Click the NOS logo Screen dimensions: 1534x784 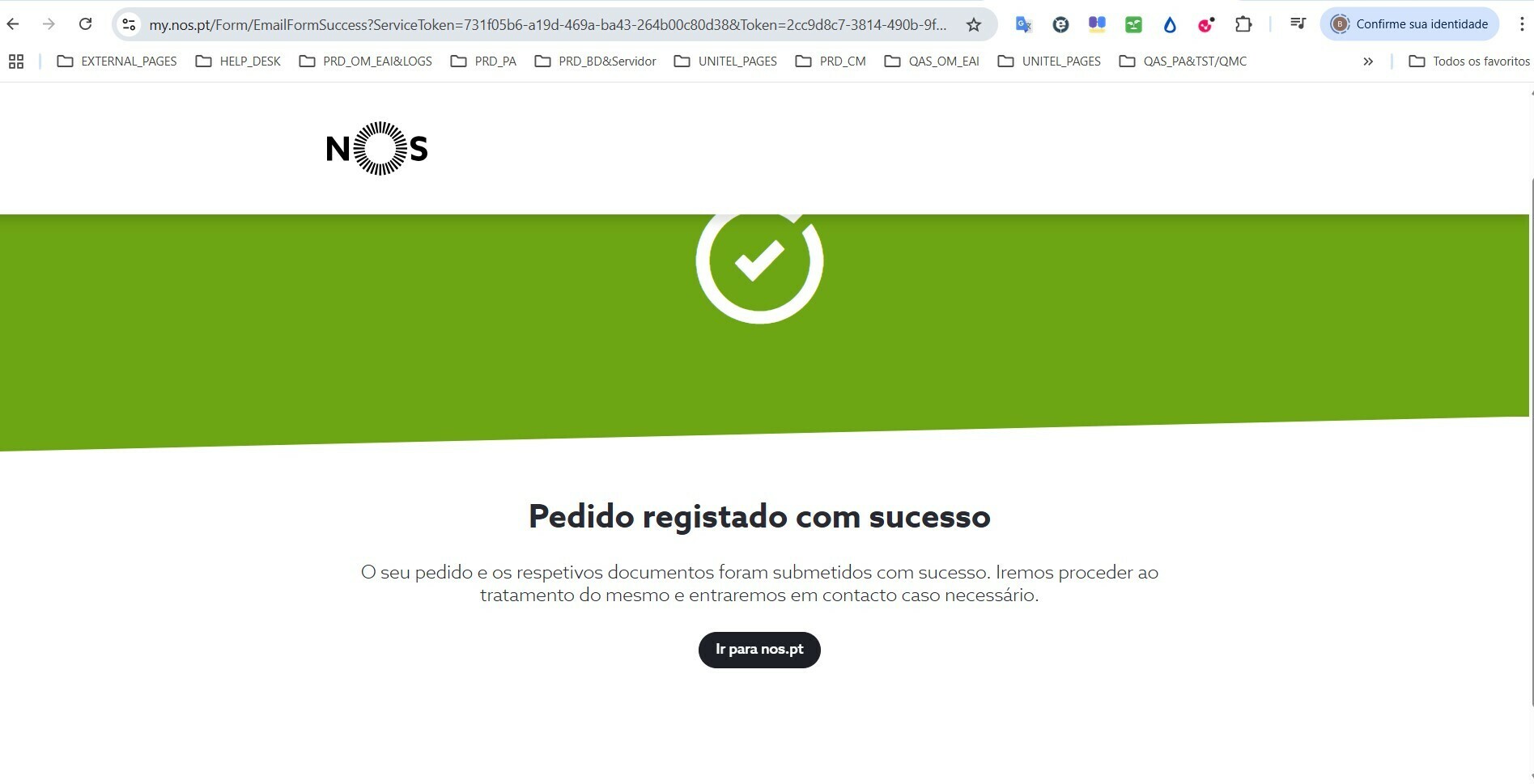376,148
